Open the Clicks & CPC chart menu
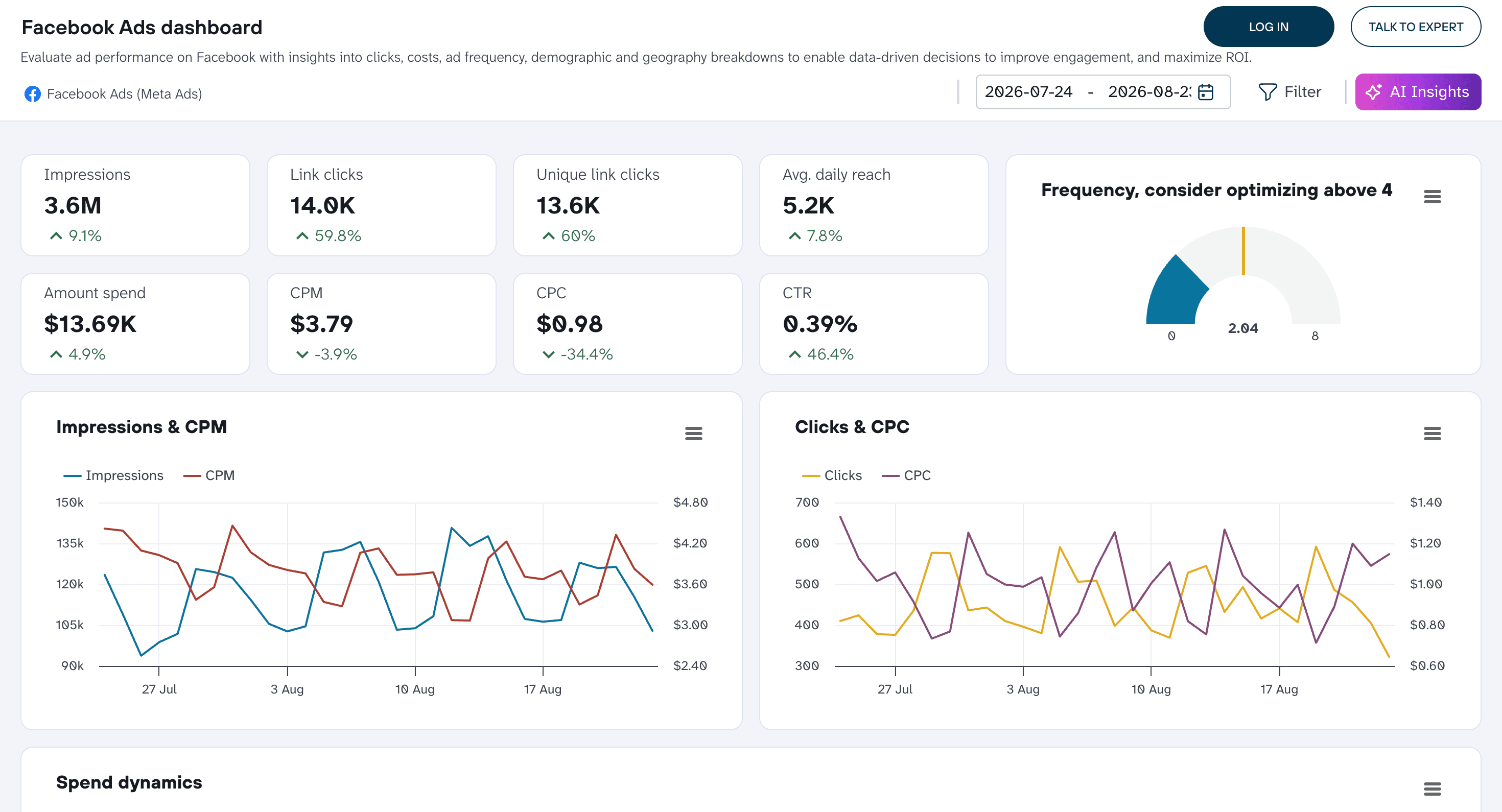The image size is (1502, 812). 1432,433
